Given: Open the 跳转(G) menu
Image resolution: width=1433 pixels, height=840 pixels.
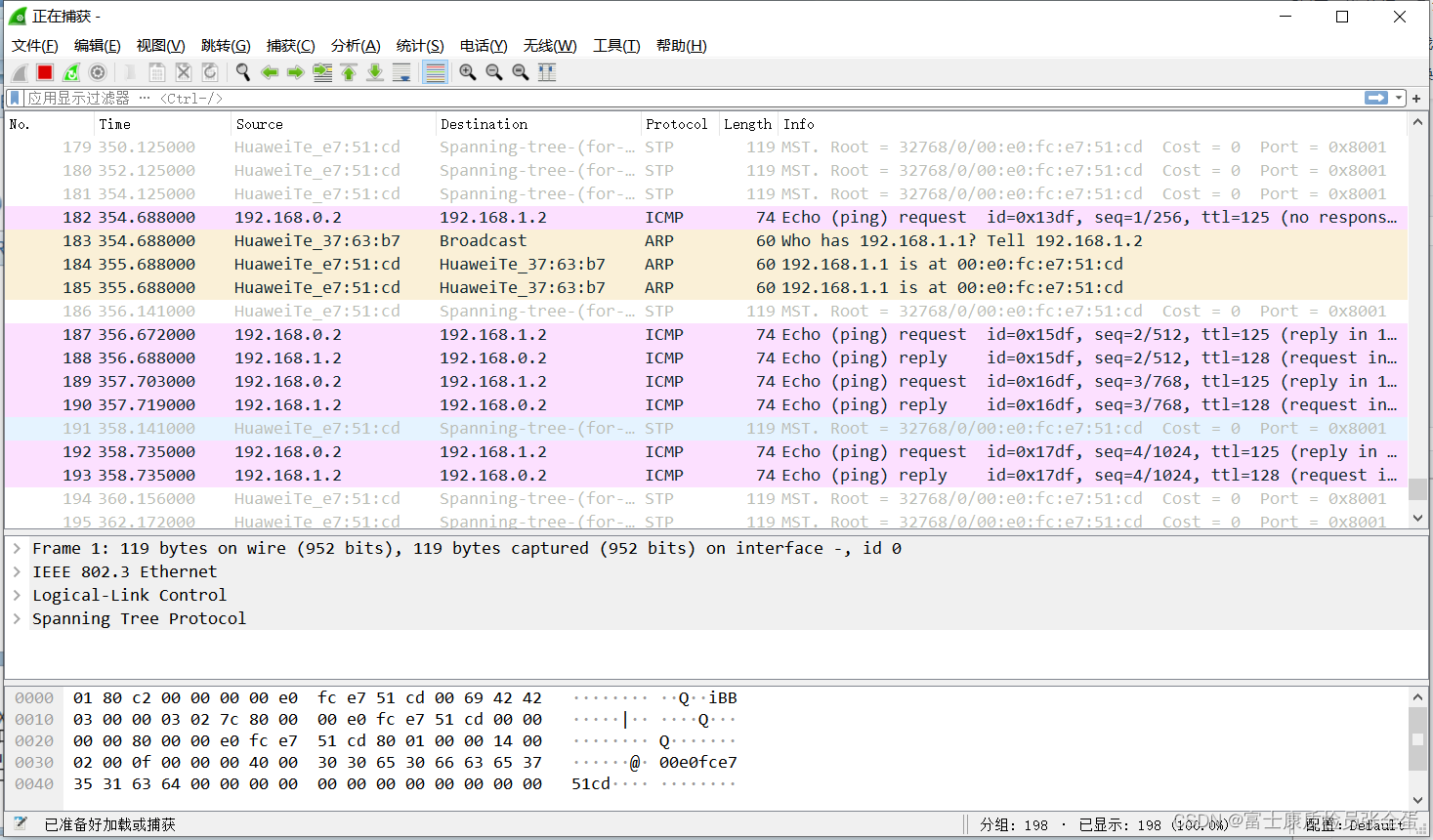Looking at the screenshot, I should [x=226, y=46].
